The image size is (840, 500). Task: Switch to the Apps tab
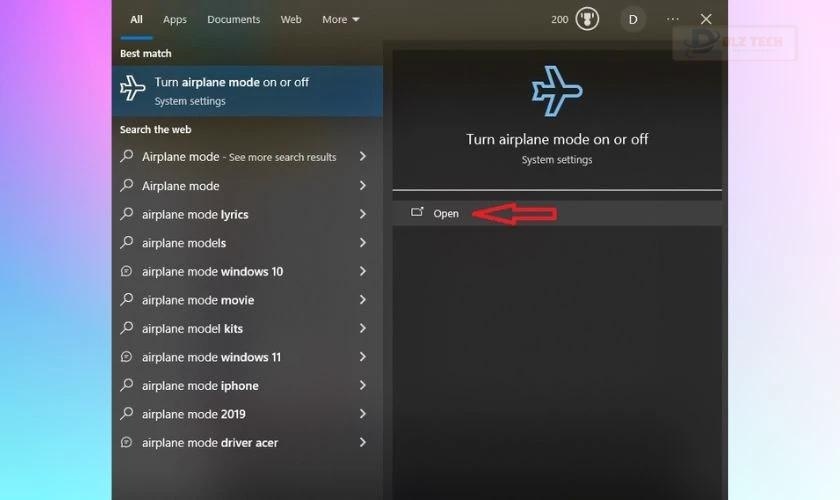[175, 19]
